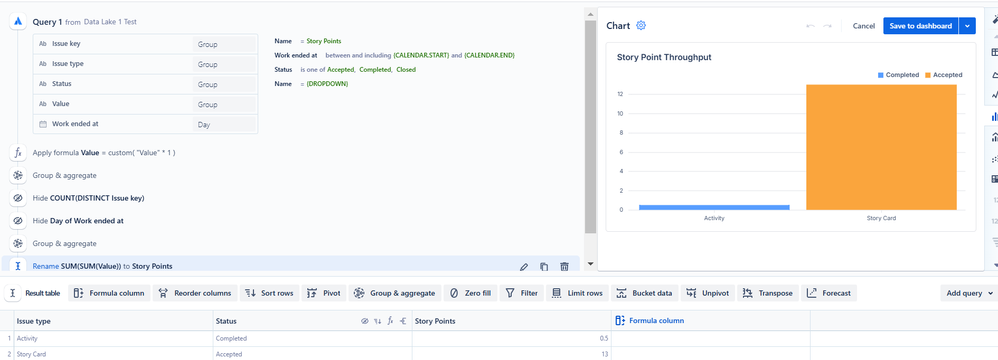Click the Story Points column header

click(512, 321)
